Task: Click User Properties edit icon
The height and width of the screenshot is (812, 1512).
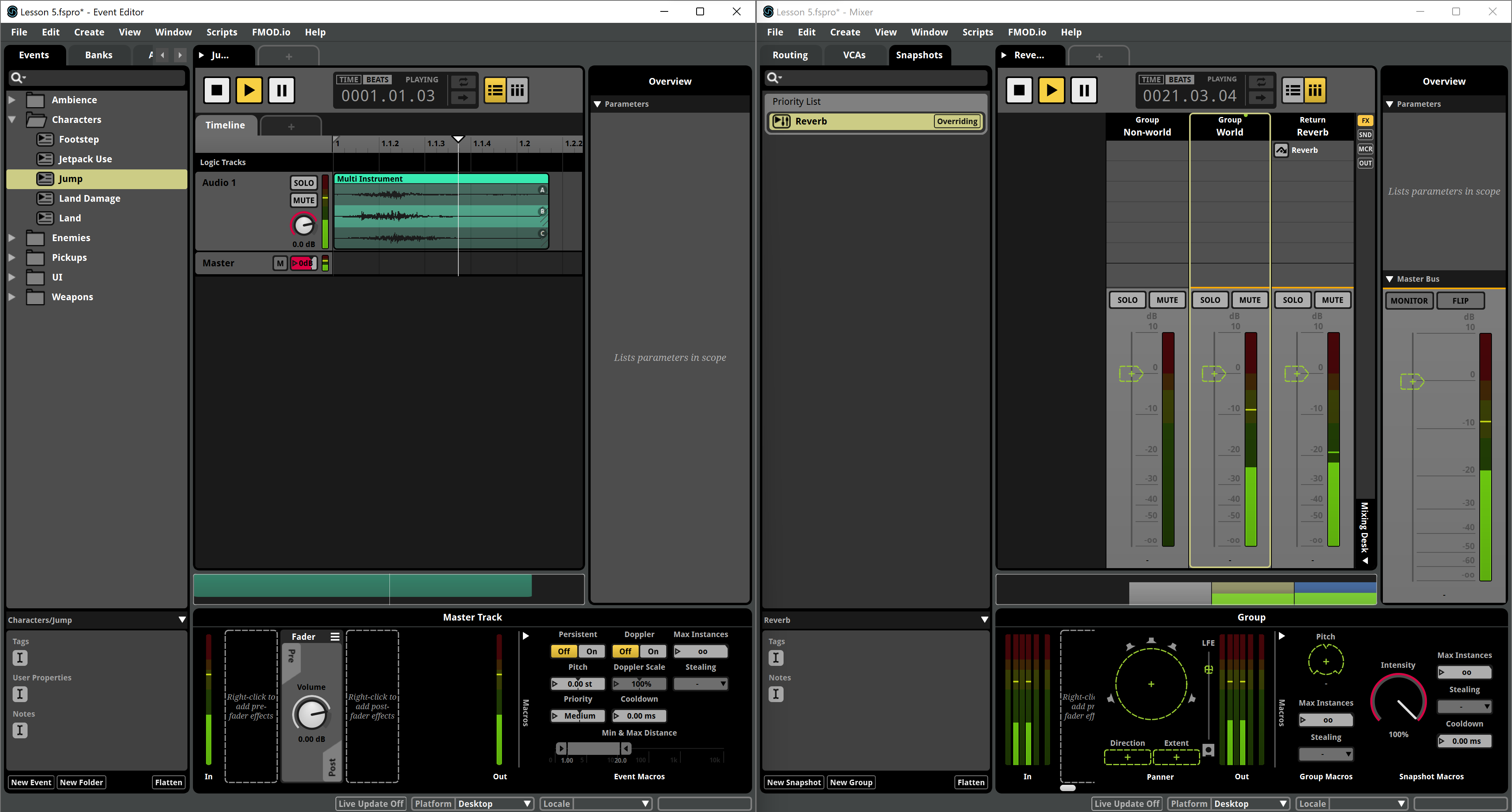Action: pos(20,694)
